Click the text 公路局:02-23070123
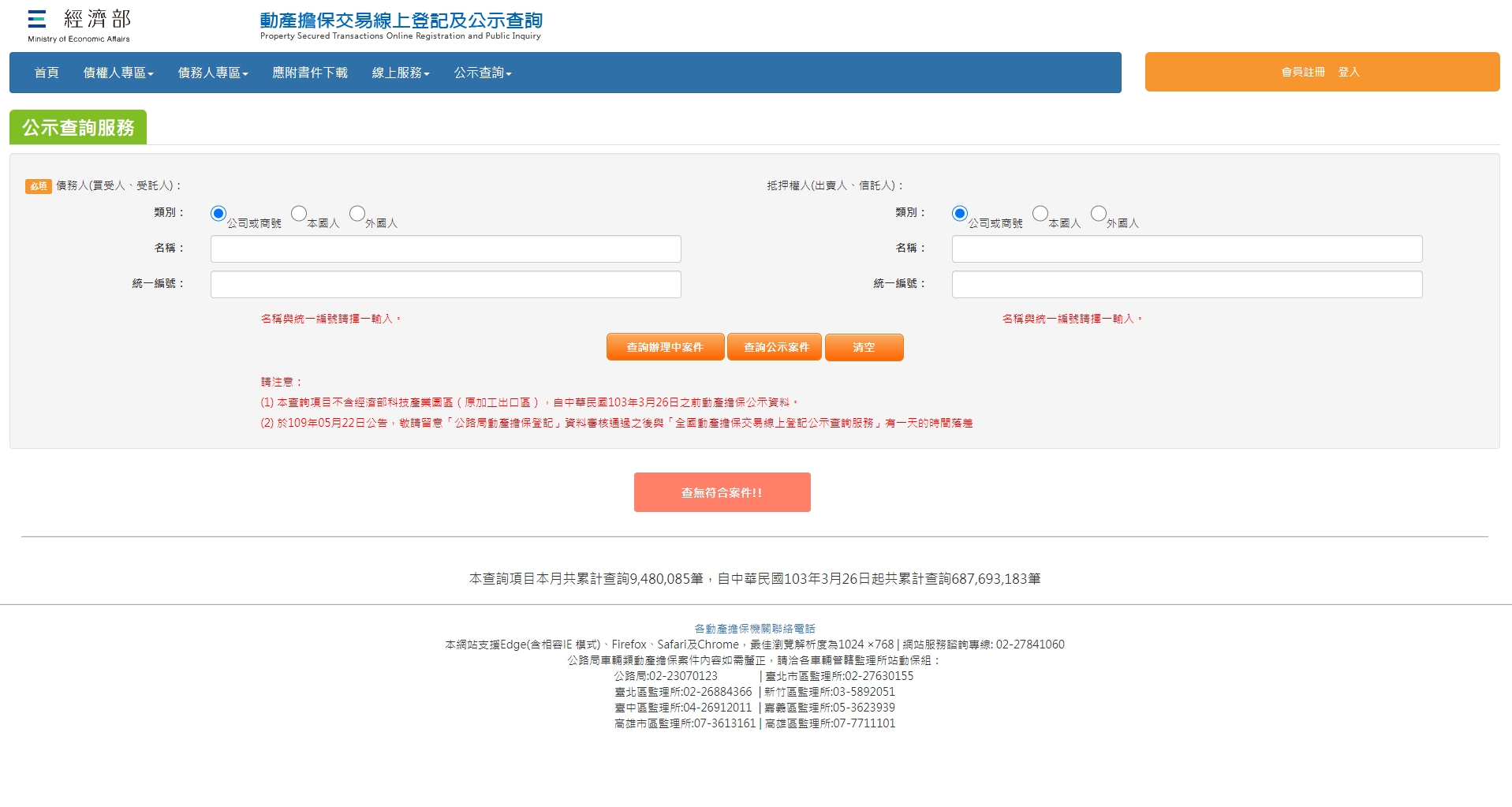The image size is (1512, 807). [x=666, y=676]
